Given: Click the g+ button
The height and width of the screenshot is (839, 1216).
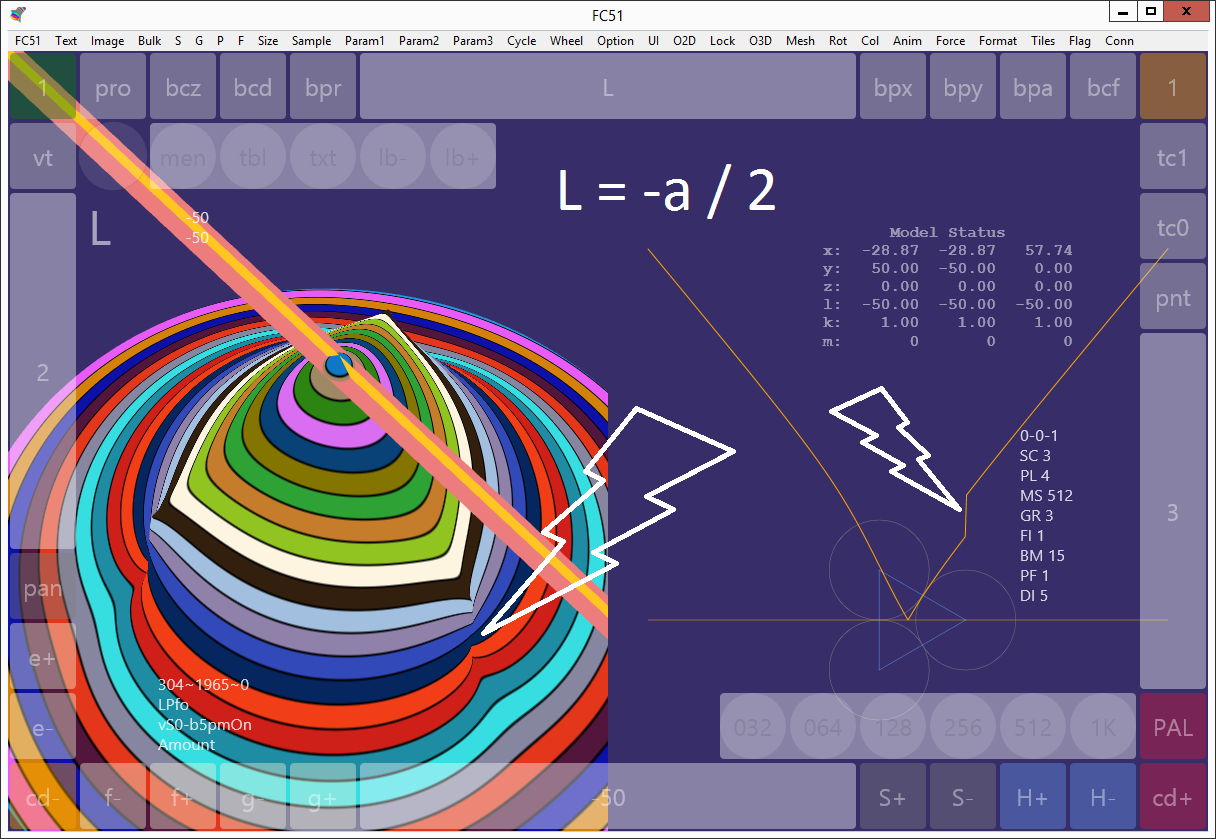Looking at the screenshot, I should click(323, 797).
